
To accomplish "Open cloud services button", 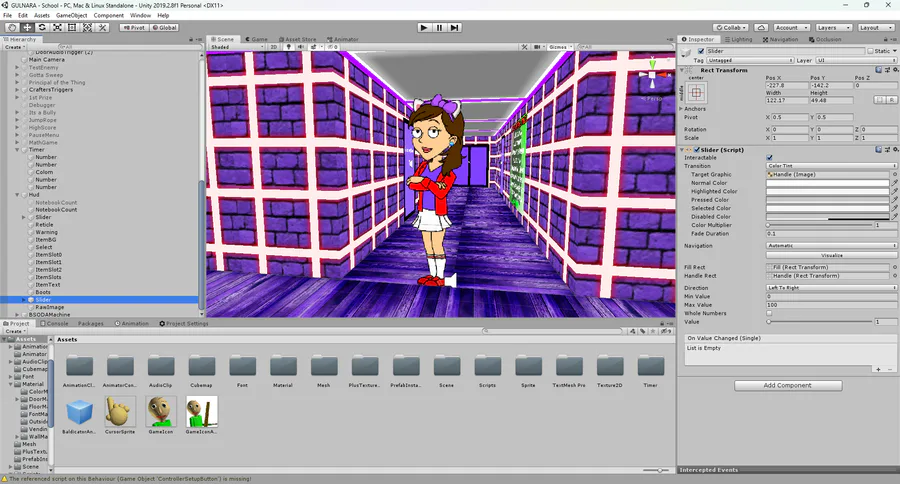I will tap(761, 28).
